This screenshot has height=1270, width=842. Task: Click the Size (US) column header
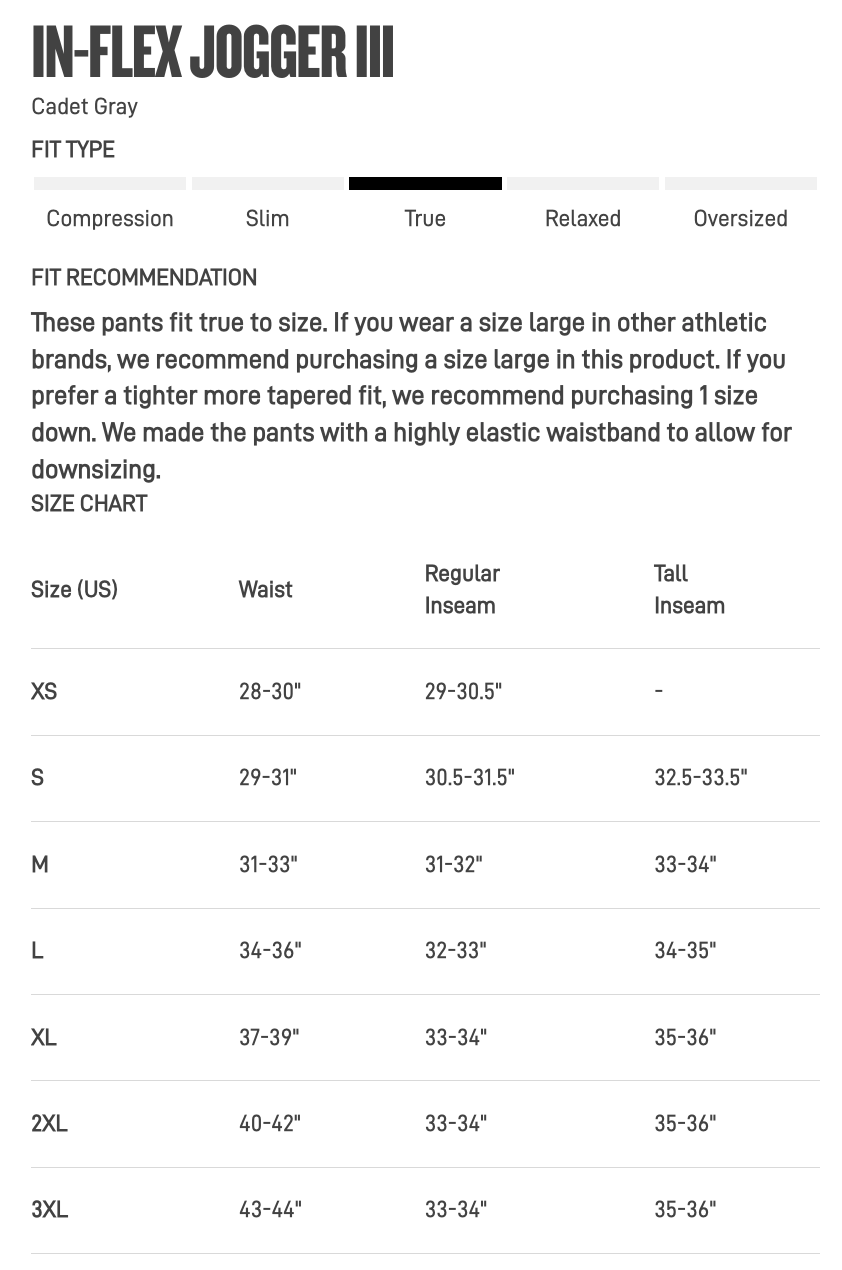point(74,590)
